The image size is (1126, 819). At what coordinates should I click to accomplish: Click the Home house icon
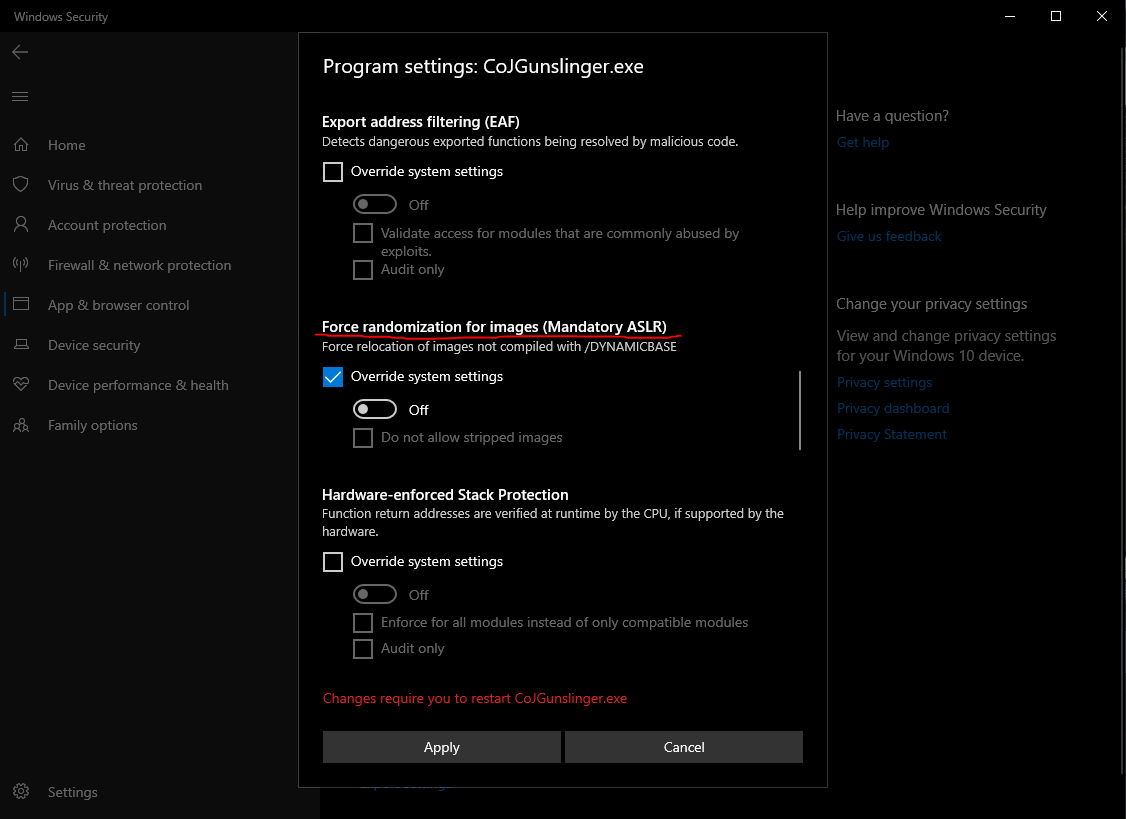coord(20,145)
